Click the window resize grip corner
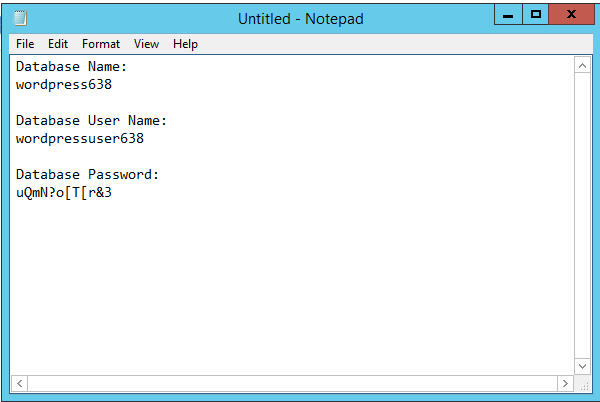Image resolution: width=600 pixels, height=402 pixels. coord(584,384)
